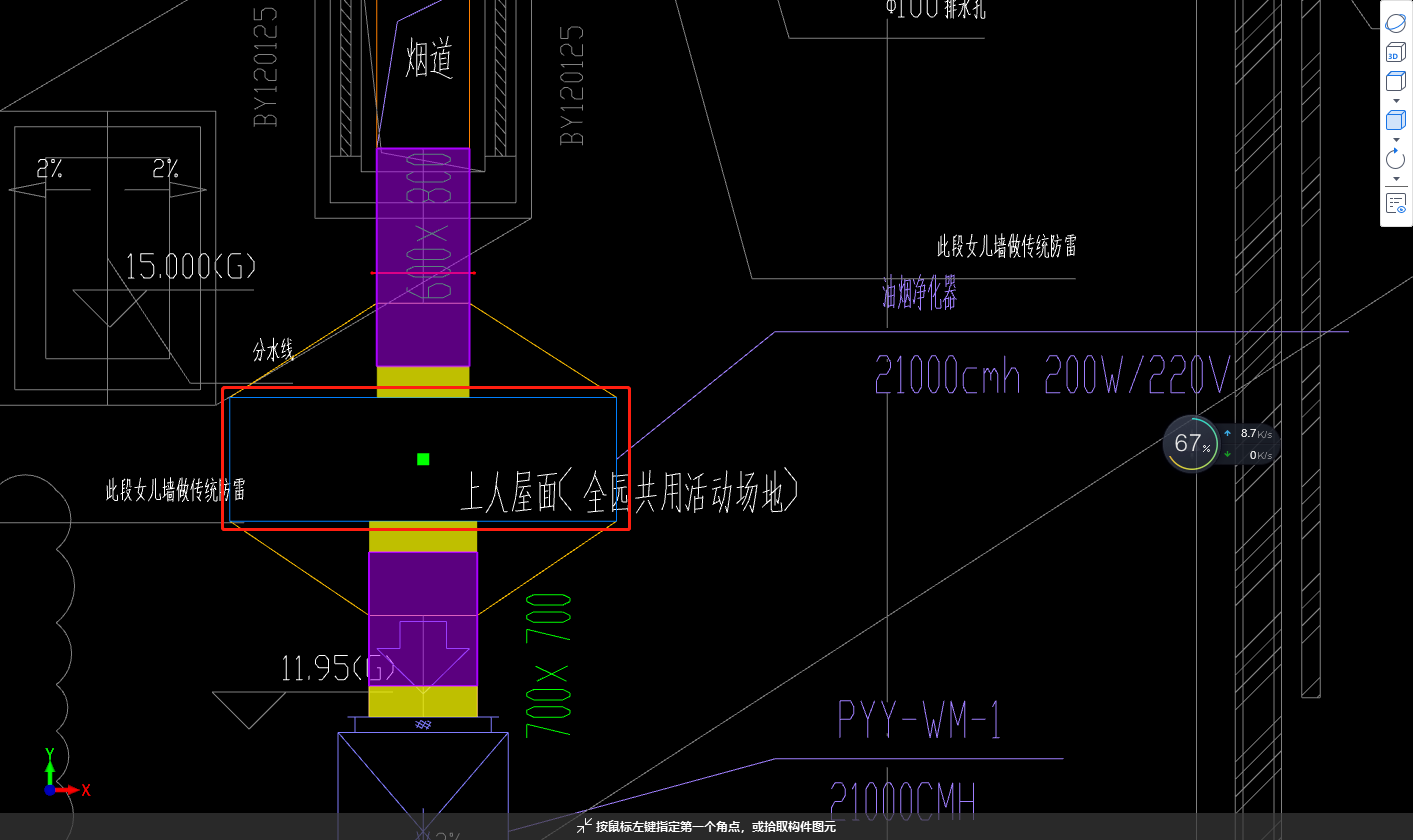1413x840 pixels.
Task: Click the label '分水线'
Action: coord(272,350)
